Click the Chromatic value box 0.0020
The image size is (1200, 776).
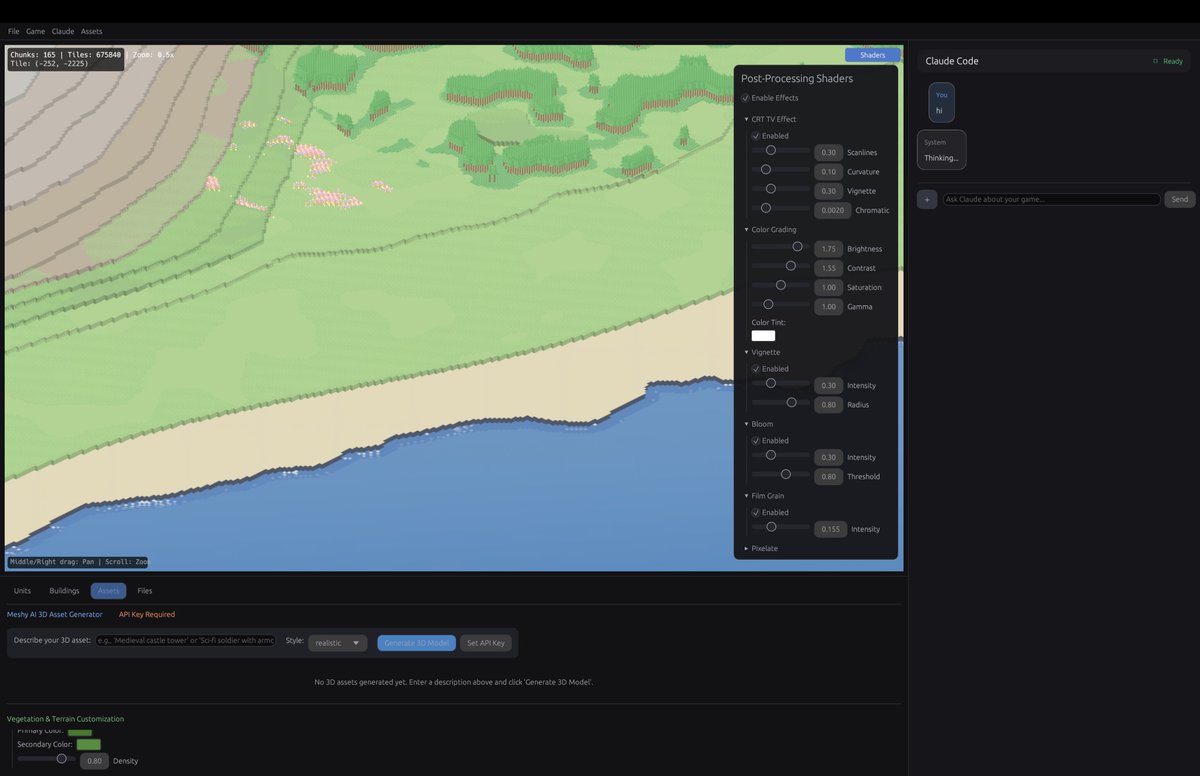point(832,211)
